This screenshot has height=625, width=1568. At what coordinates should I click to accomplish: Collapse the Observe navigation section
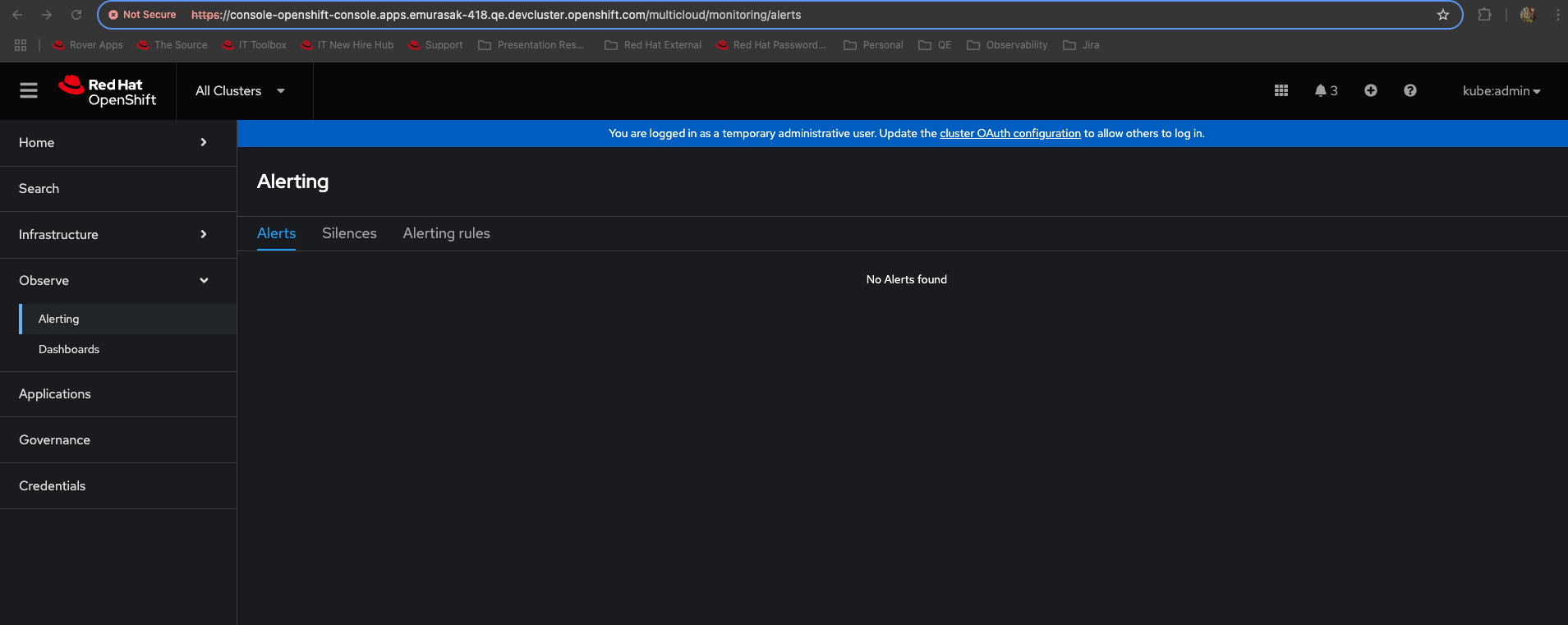click(118, 281)
